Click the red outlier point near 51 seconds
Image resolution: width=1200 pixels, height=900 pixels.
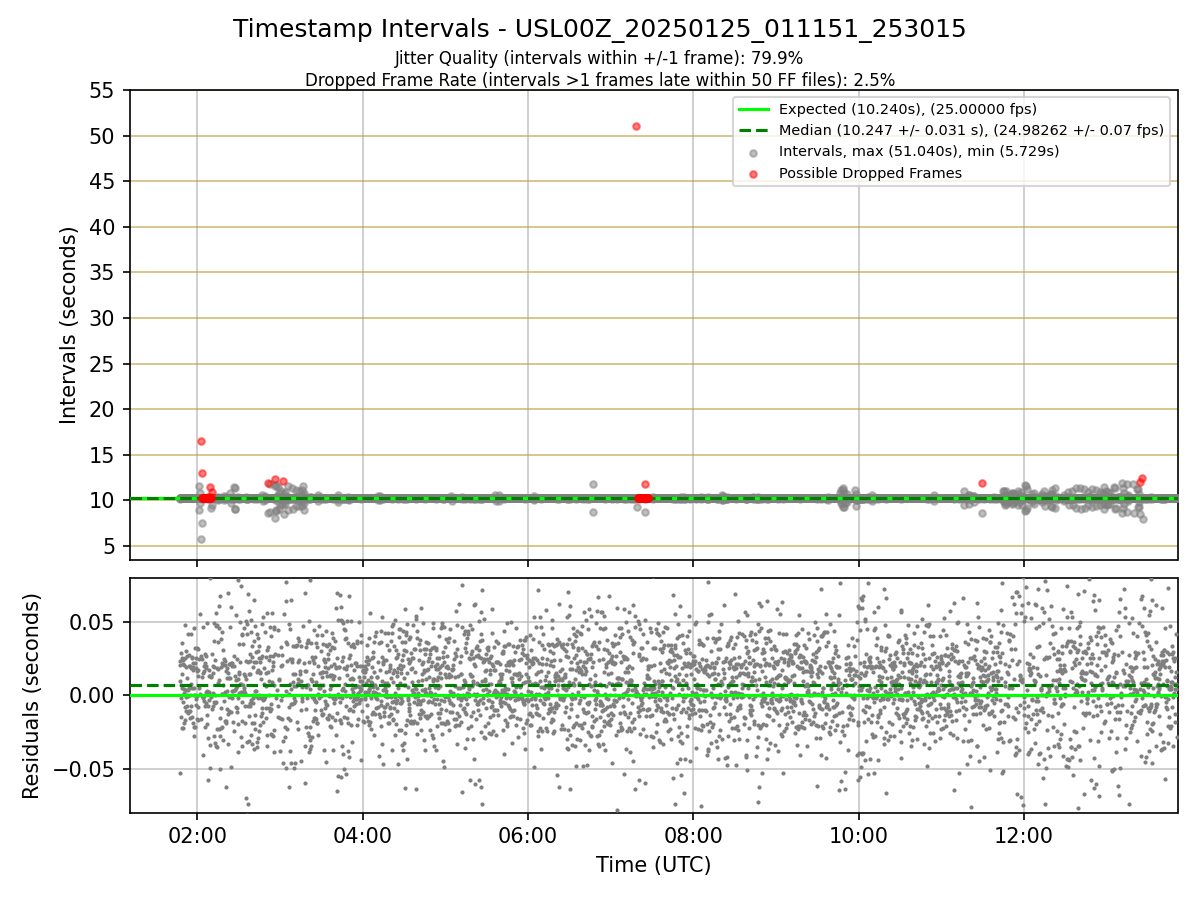point(636,126)
